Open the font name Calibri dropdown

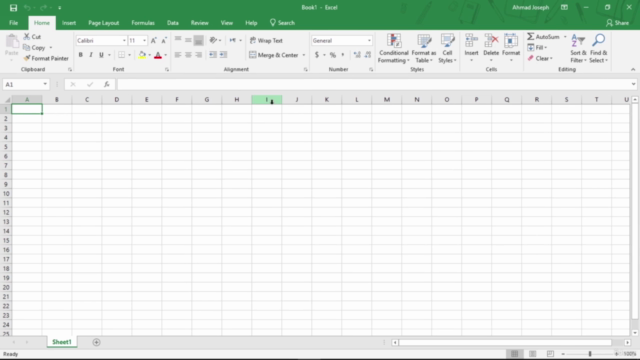tap(124, 41)
